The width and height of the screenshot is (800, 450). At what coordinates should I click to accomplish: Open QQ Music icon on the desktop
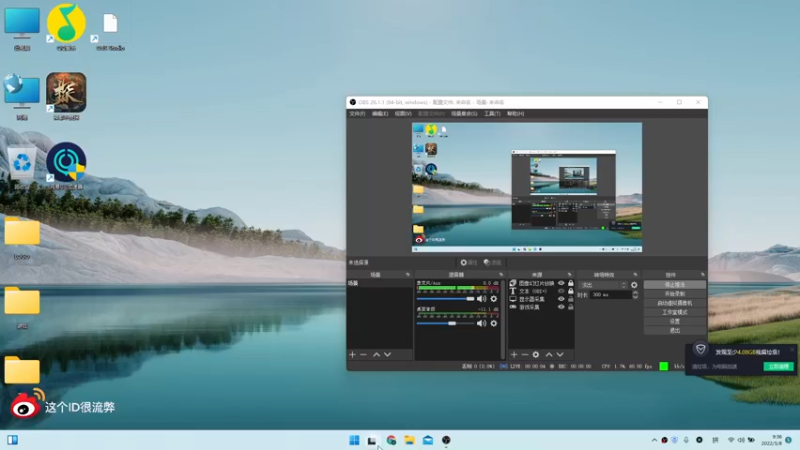(x=66, y=27)
